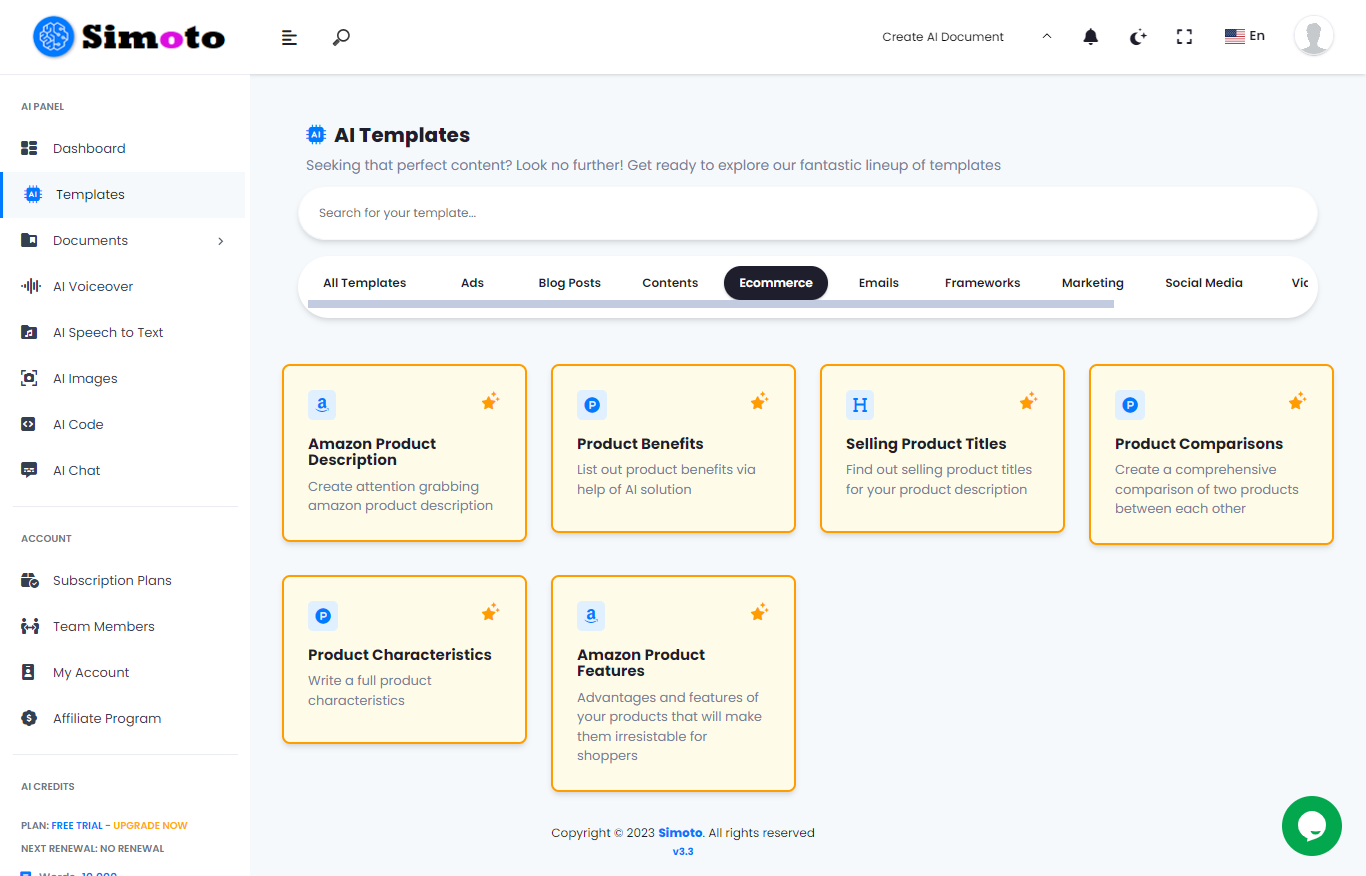Select the Frameworks category tab

pyautogui.click(x=983, y=283)
